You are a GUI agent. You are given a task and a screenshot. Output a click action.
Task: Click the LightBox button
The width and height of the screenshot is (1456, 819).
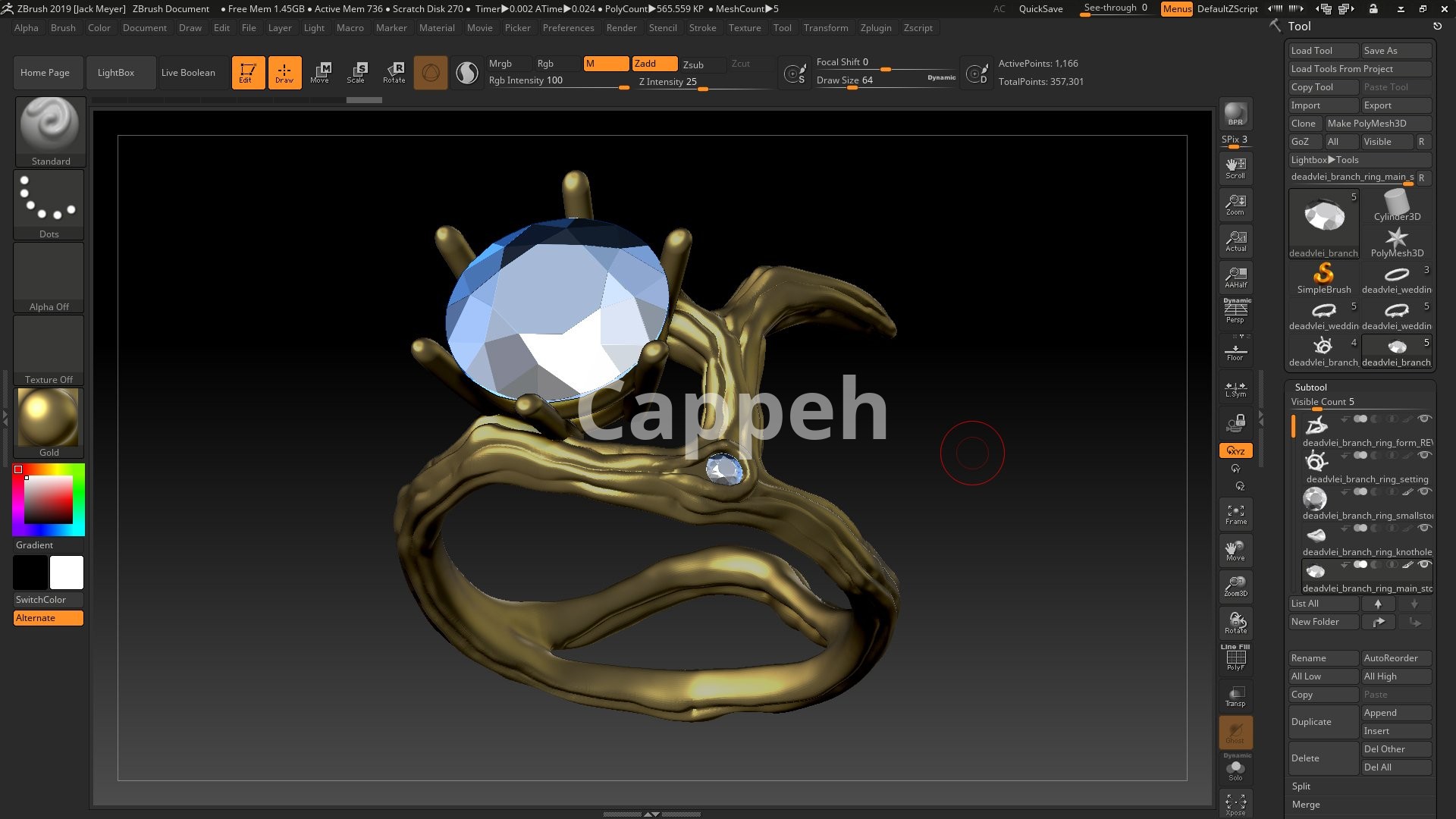click(116, 73)
